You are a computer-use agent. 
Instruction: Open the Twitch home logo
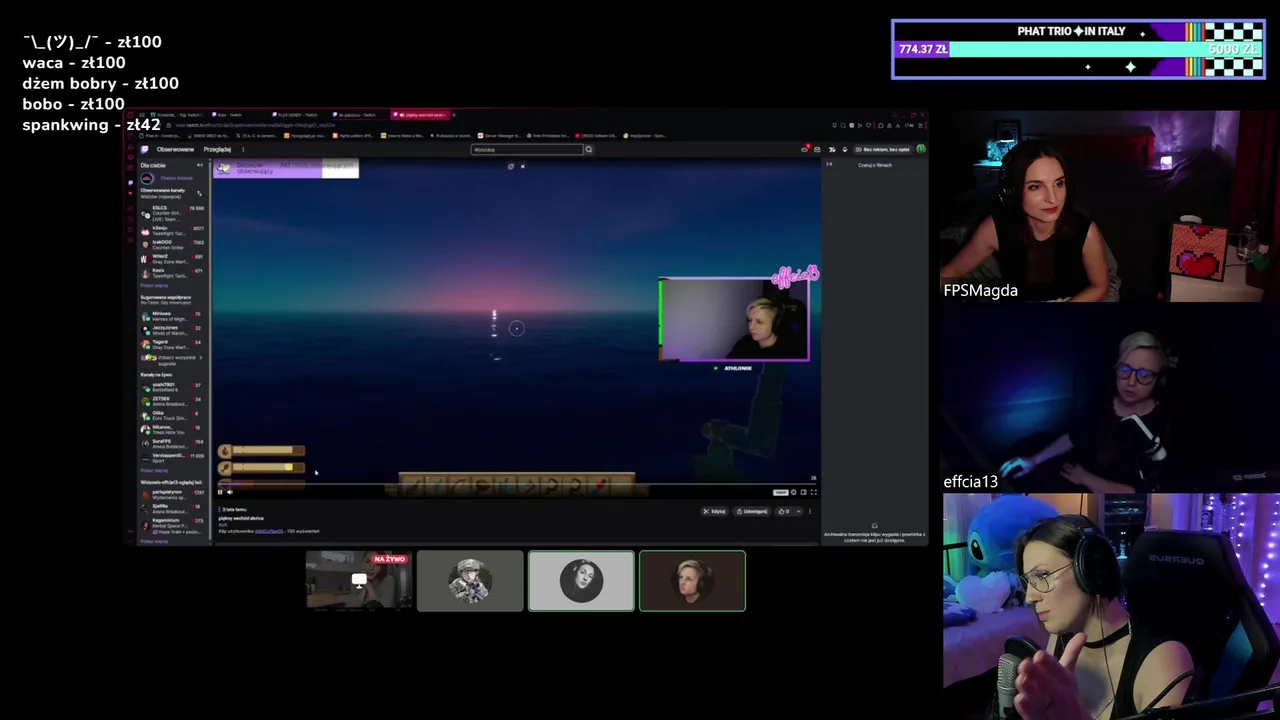pos(144,149)
